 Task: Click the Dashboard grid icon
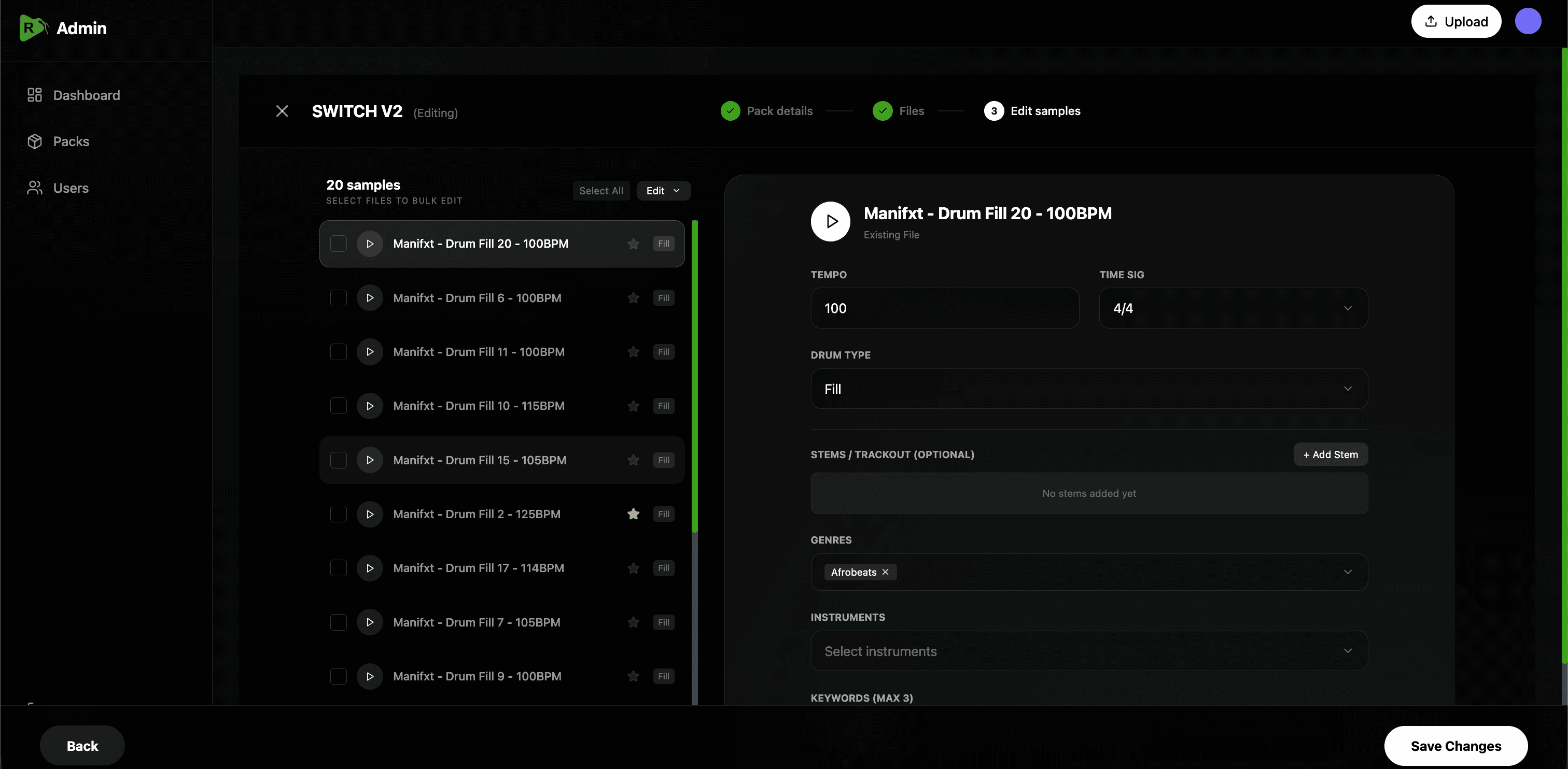pyautogui.click(x=35, y=95)
